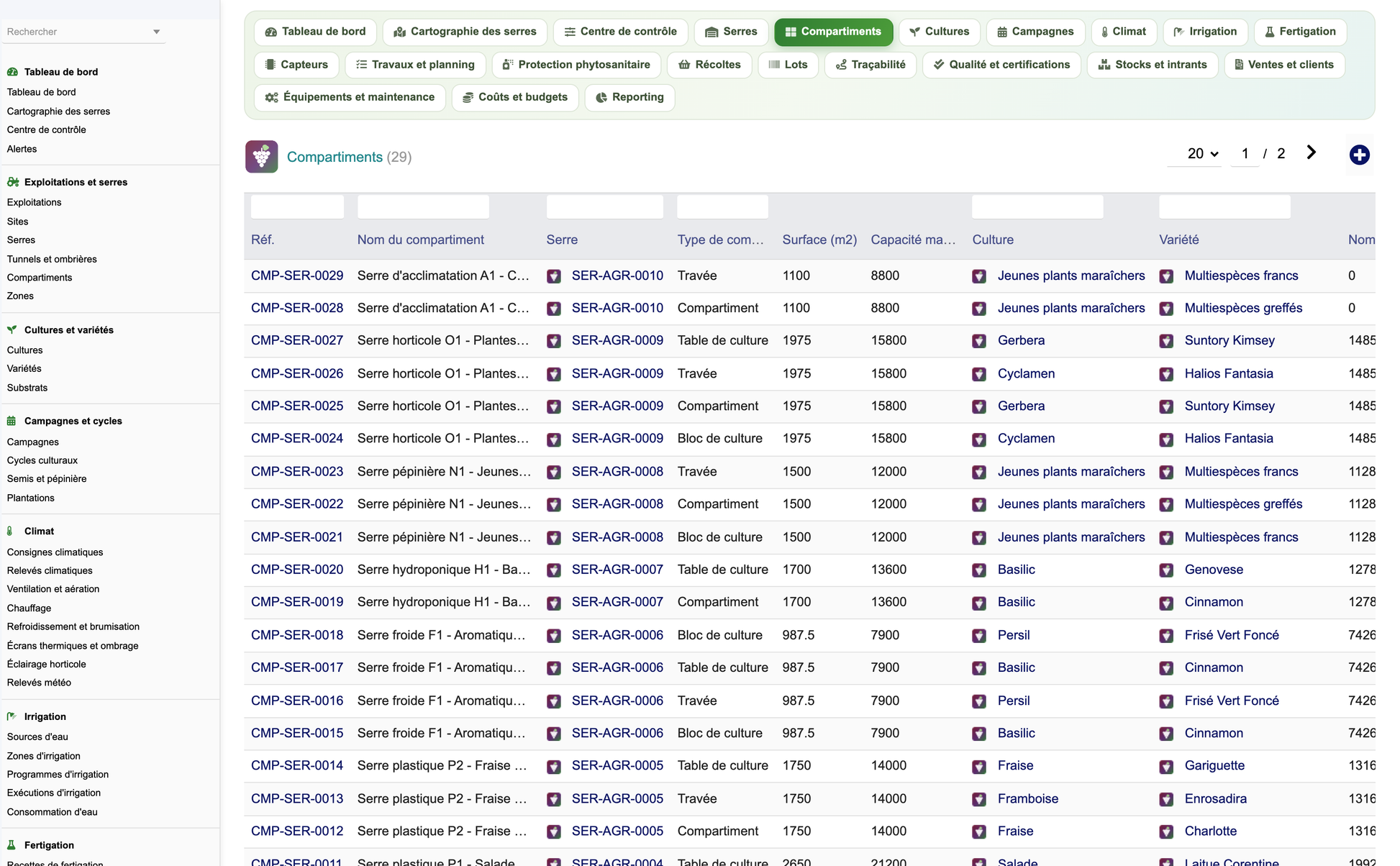Click cell 'Table de culture' in row CMP-SER-0017
Image resolution: width=1400 pixels, height=866 pixels.
[x=722, y=667]
